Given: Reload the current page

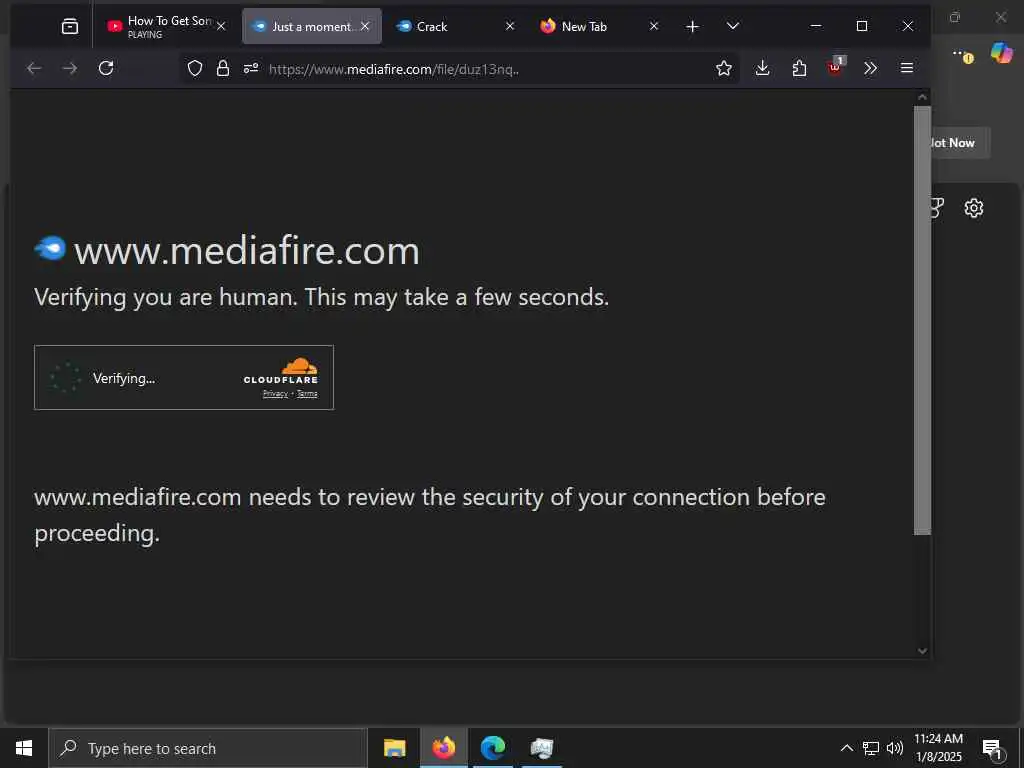Looking at the screenshot, I should click(106, 68).
